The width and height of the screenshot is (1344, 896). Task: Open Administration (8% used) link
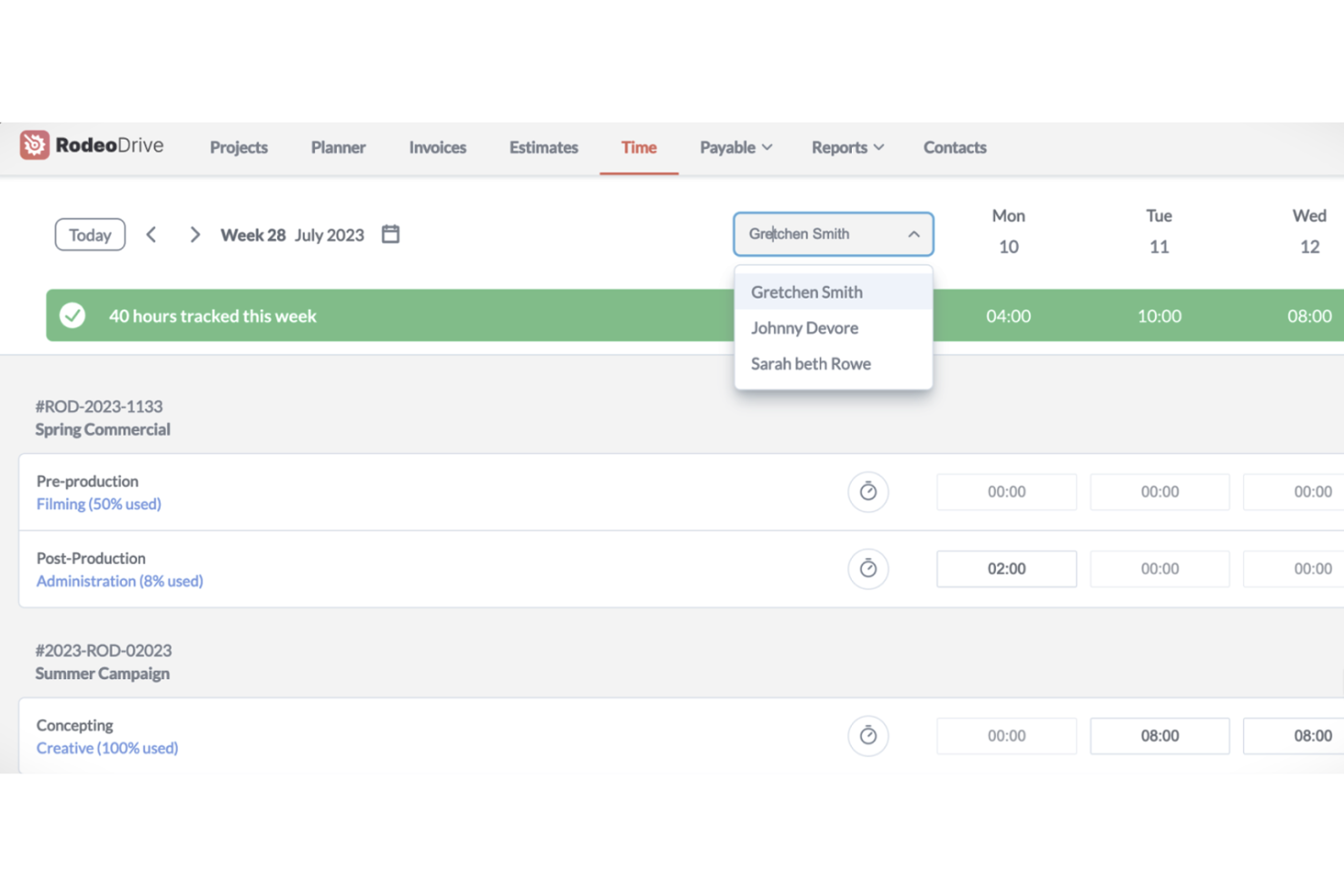point(120,581)
